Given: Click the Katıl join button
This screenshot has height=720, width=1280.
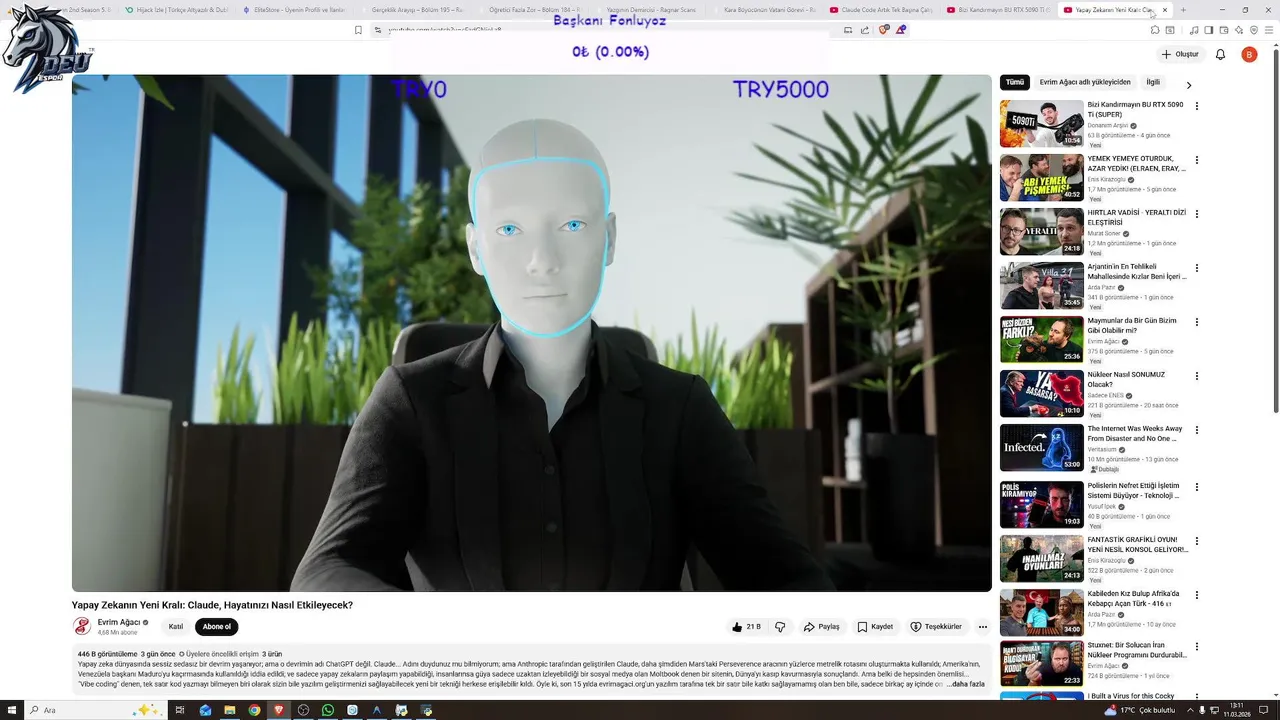Looking at the screenshot, I should coord(176,627).
